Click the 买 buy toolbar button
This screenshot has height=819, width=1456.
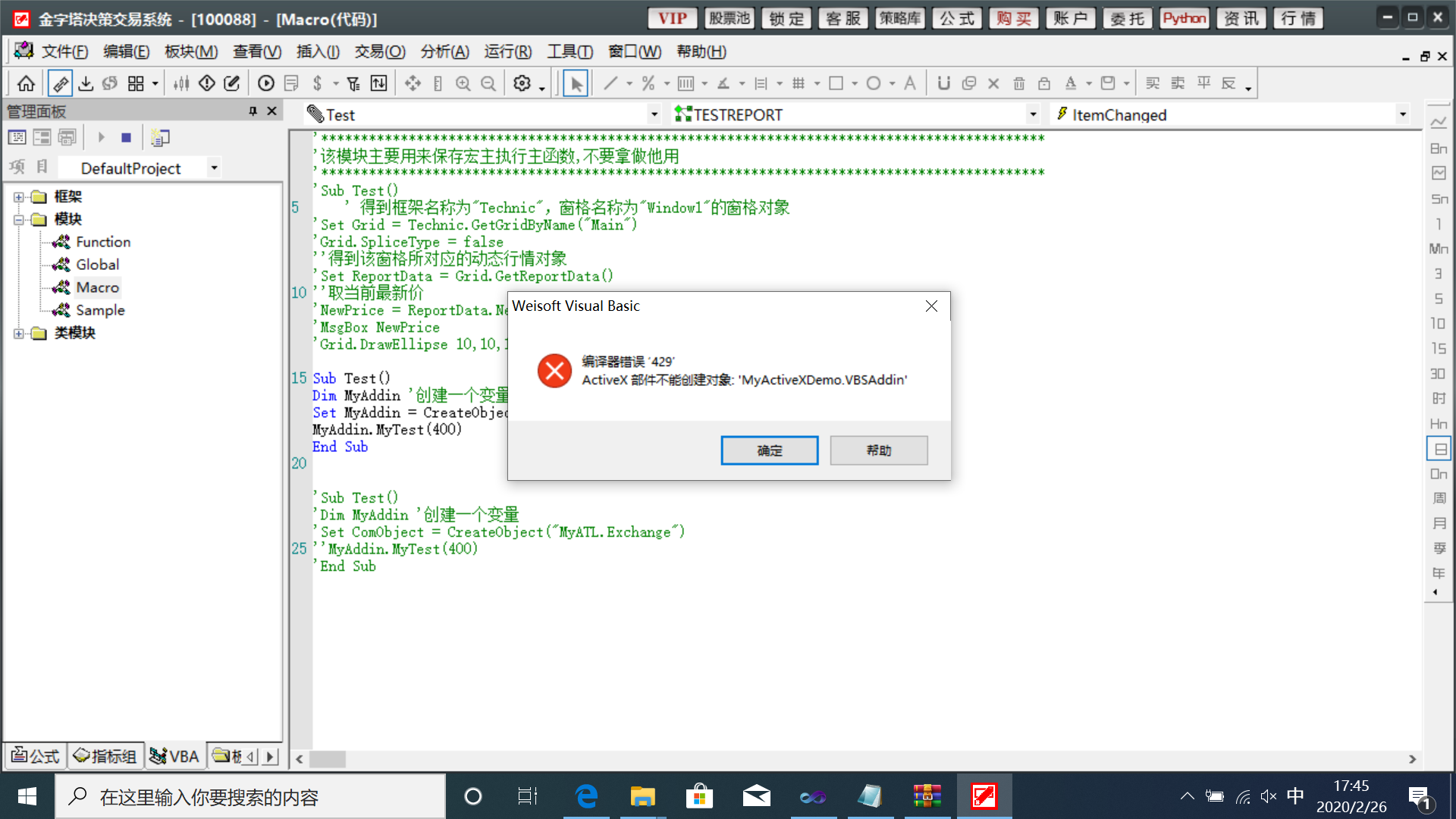click(1153, 83)
